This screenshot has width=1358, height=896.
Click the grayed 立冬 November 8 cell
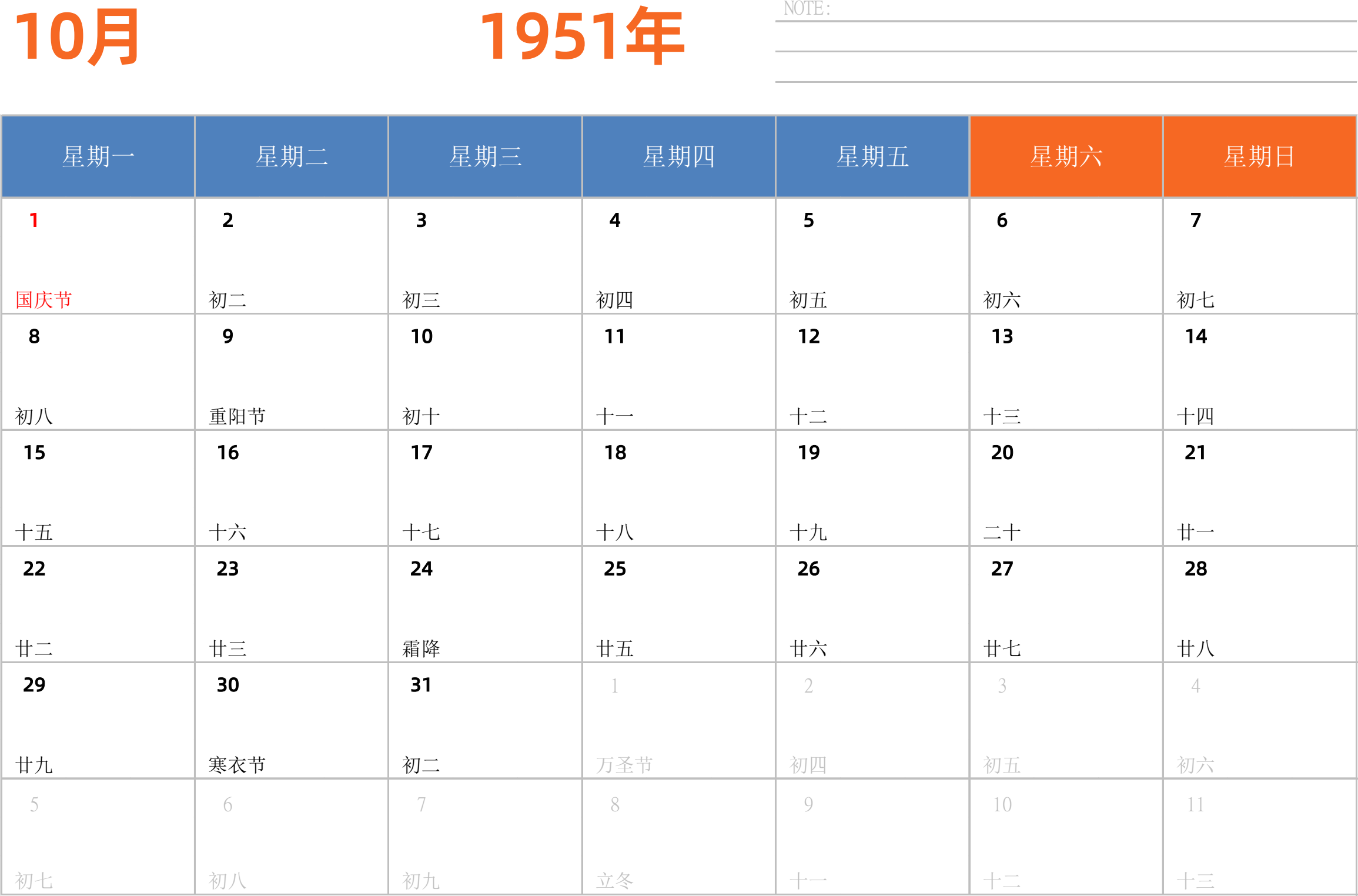click(x=678, y=837)
